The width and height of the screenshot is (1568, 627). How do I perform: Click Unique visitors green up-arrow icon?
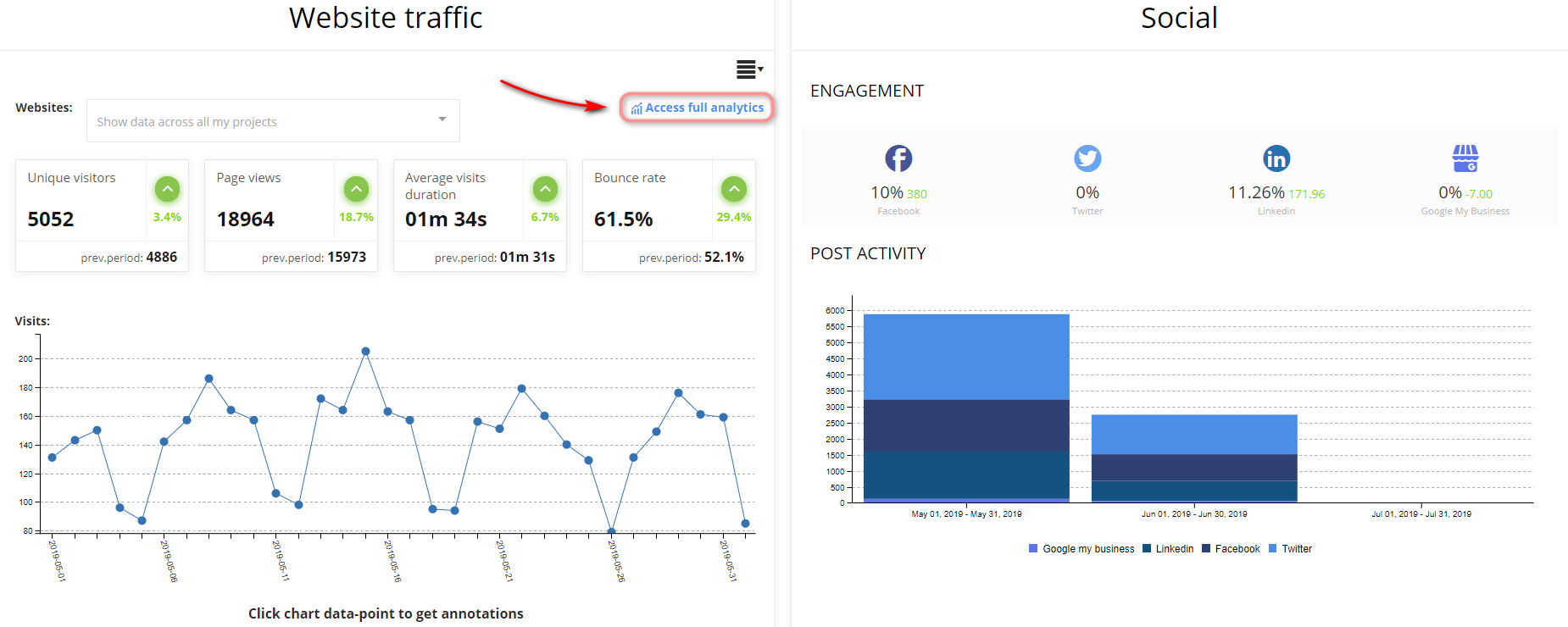pos(167,189)
